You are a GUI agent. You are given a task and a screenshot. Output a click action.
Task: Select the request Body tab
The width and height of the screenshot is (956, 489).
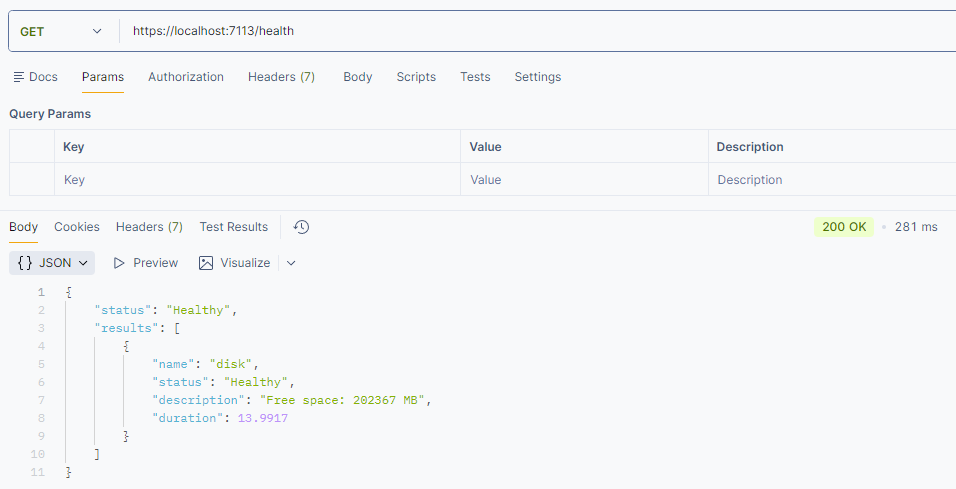click(x=357, y=77)
